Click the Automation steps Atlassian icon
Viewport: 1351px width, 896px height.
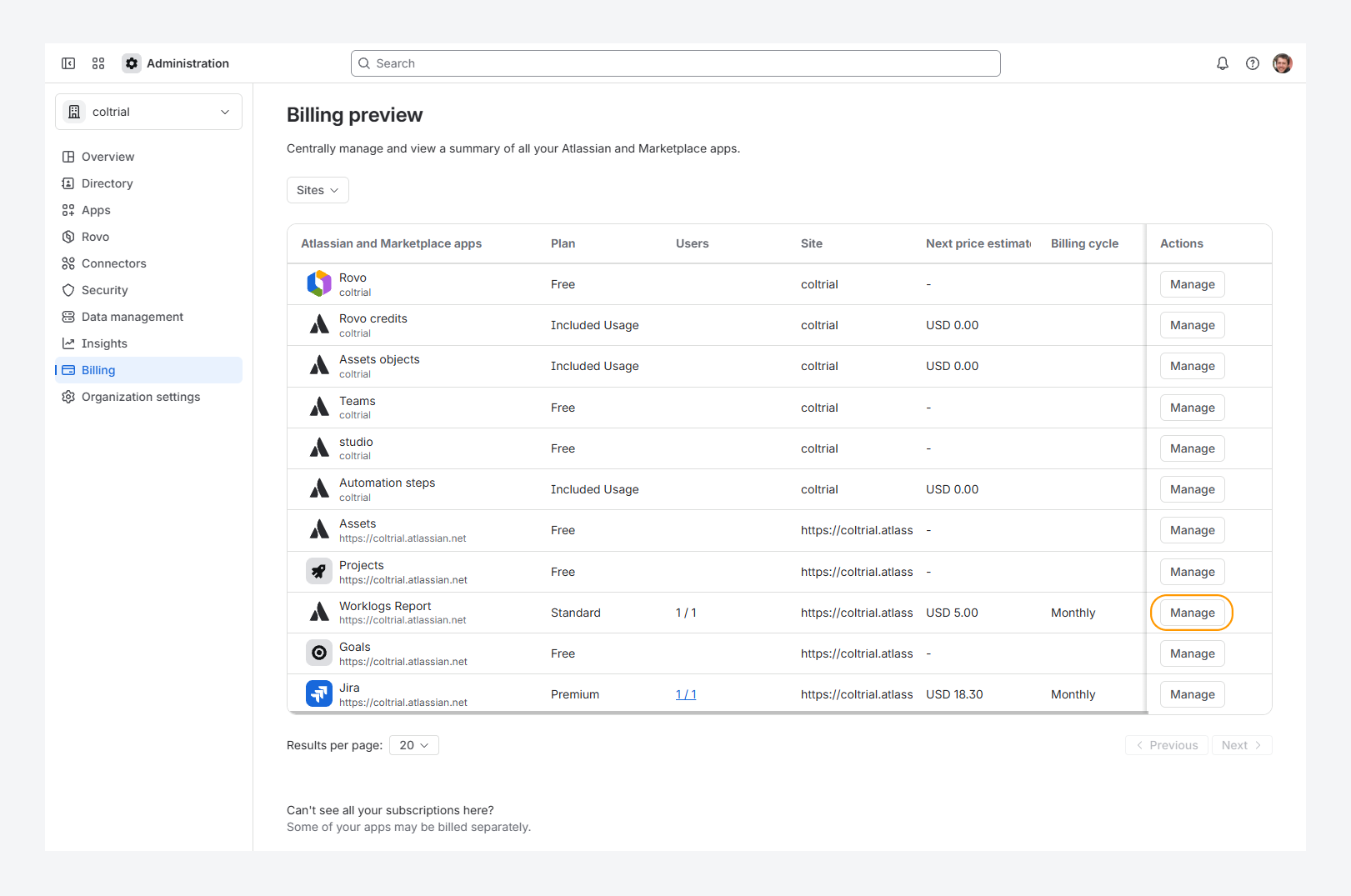pos(319,489)
